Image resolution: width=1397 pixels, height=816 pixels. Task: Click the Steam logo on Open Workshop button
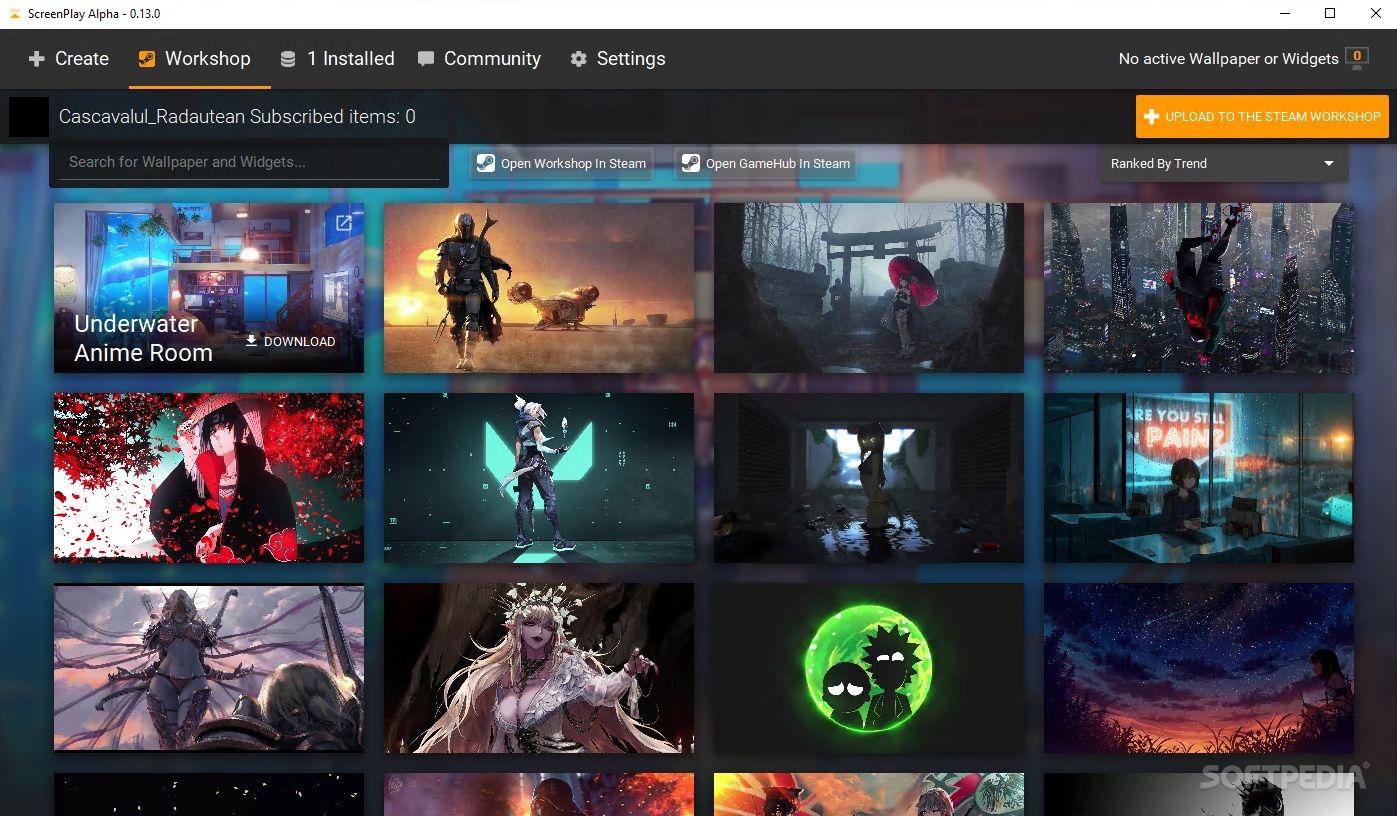point(486,163)
